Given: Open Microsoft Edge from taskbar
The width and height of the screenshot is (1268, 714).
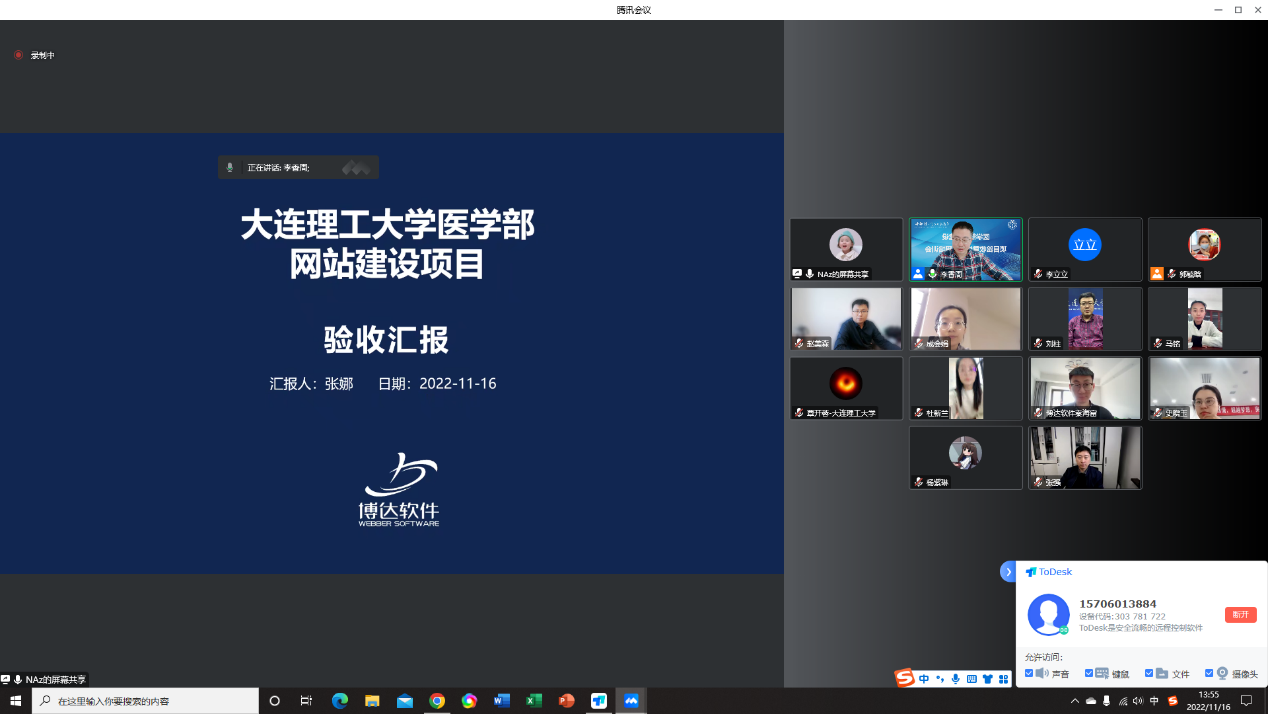Looking at the screenshot, I should click(340, 701).
